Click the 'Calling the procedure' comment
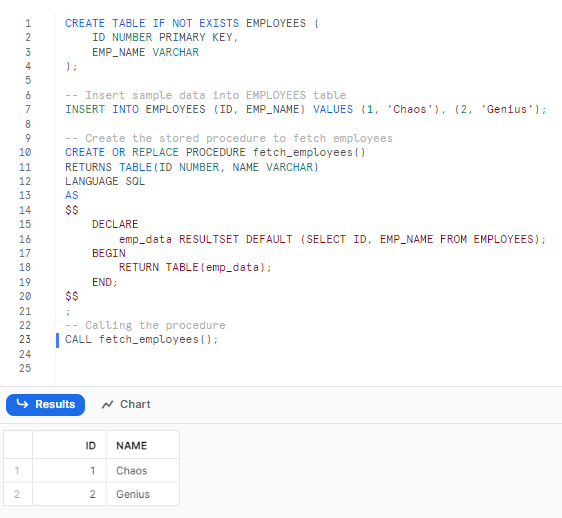This screenshot has height=518, width=562. pyautogui.click(x=145, y=325)
